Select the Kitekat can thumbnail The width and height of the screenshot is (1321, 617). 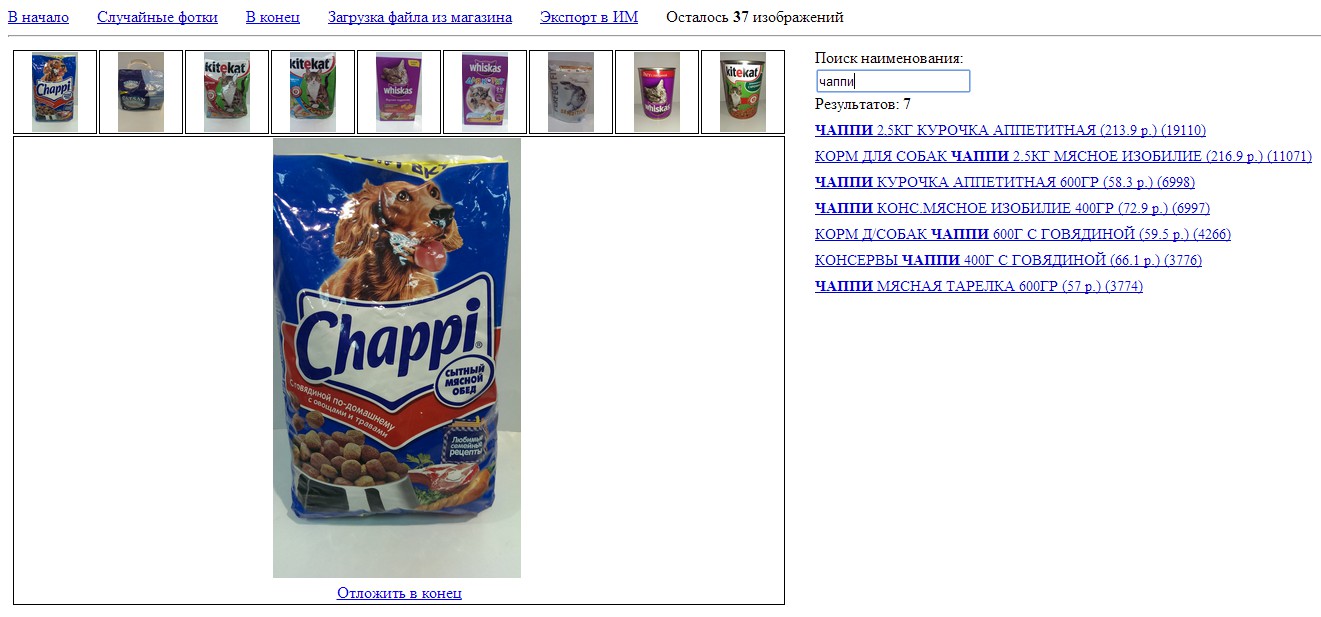coord(743,92)
